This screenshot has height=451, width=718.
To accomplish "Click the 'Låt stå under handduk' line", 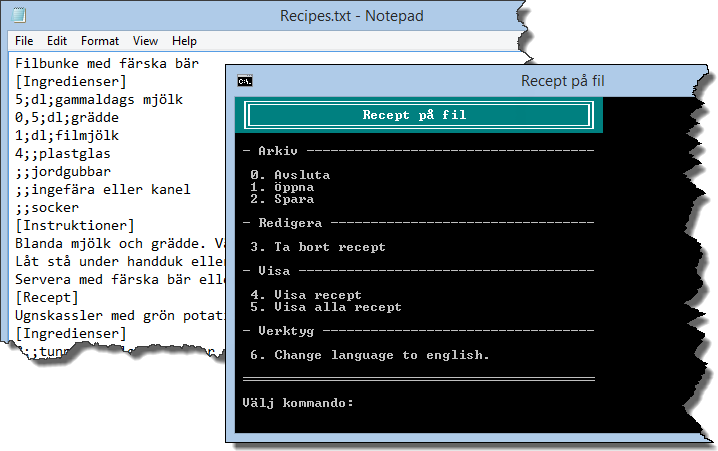I will click(120, 261).
